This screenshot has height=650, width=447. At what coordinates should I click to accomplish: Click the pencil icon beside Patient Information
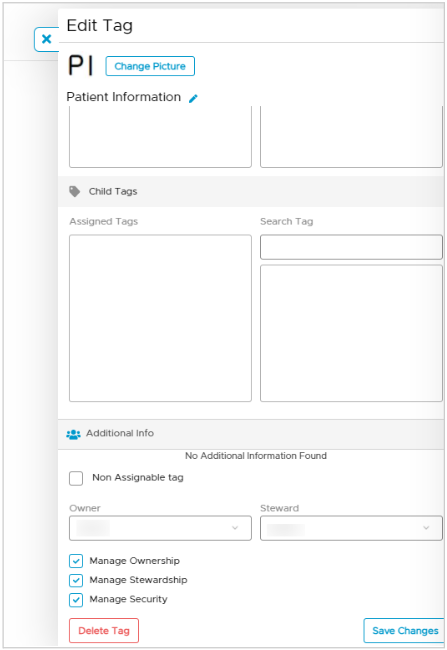tap(193, 98)
